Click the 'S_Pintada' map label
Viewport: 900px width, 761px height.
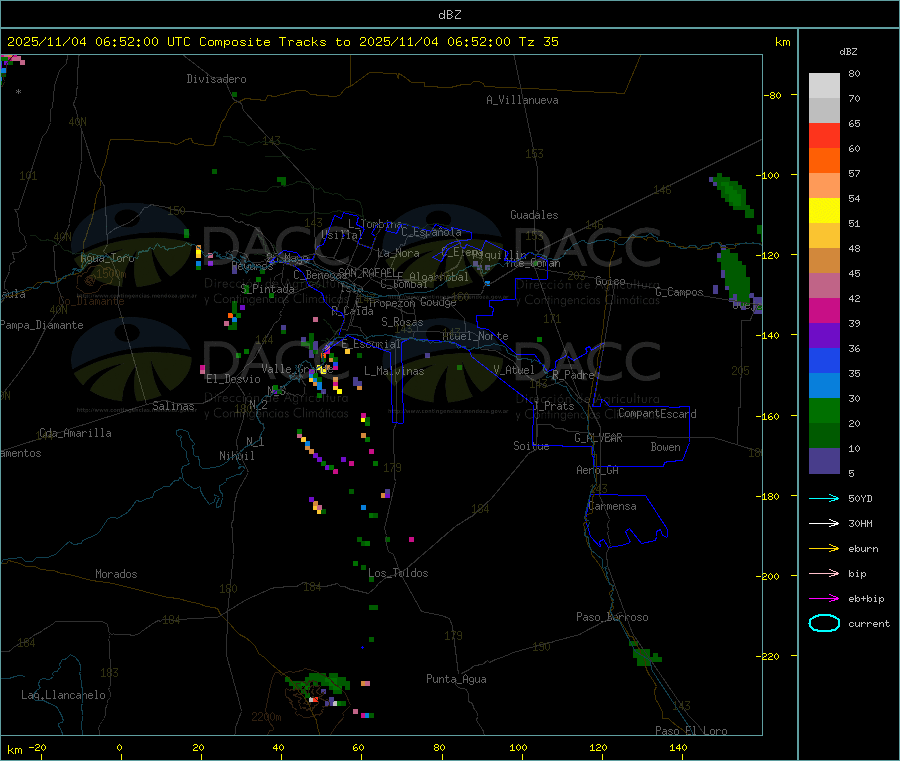point(267,289)
